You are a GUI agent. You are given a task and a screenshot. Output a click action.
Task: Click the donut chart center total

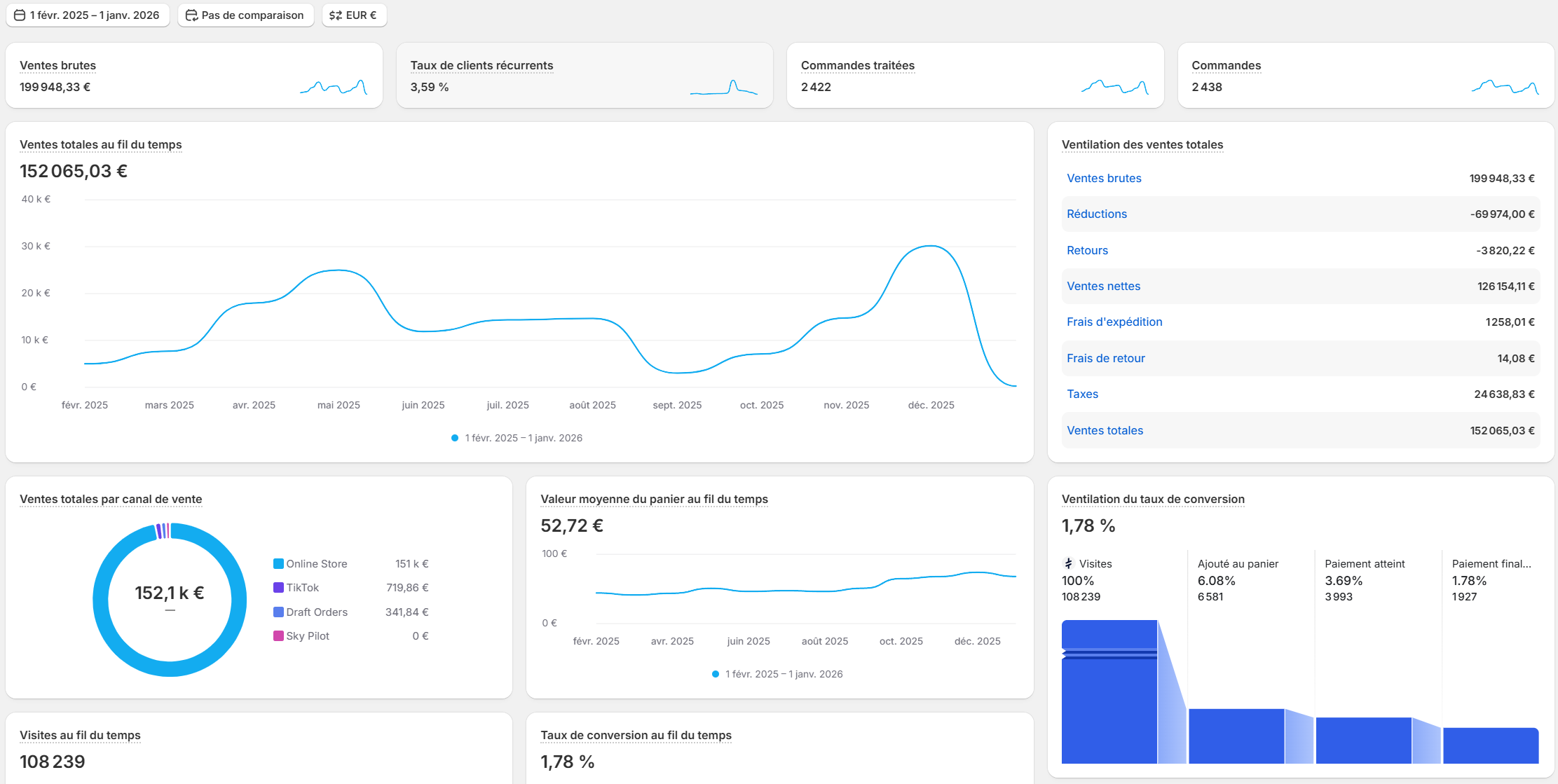point(170,593)
